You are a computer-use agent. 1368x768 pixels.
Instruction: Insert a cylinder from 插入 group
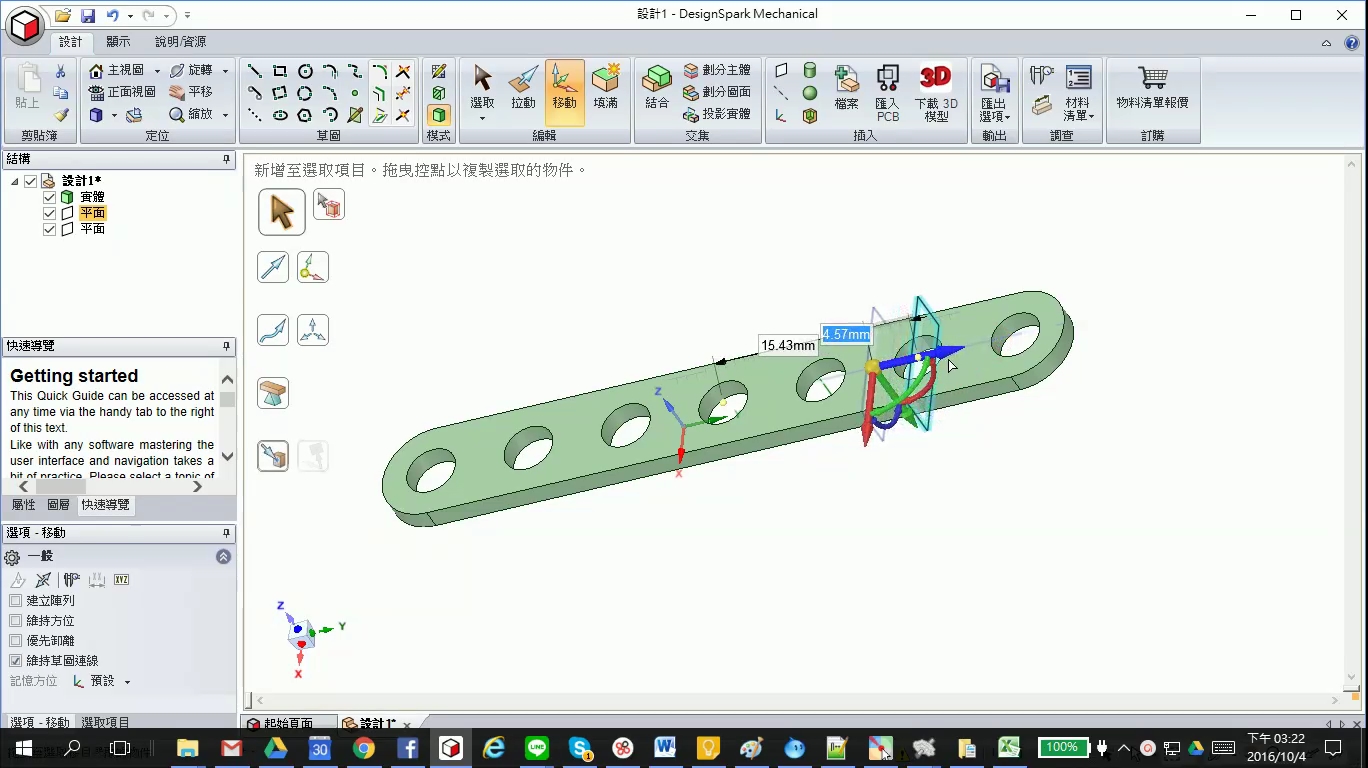tap(810, 71)
